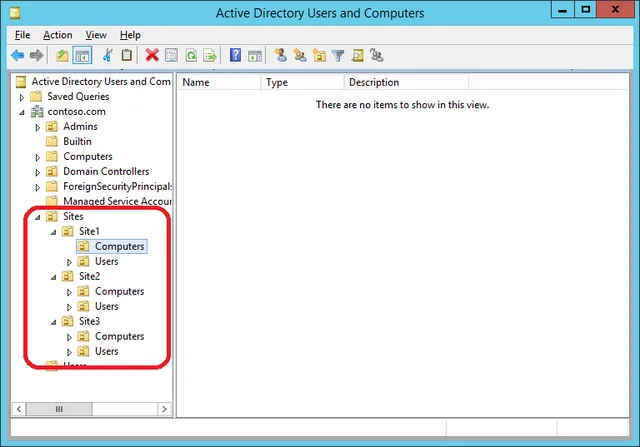
Task: Open the Action menu
Action: pos(58,36)
